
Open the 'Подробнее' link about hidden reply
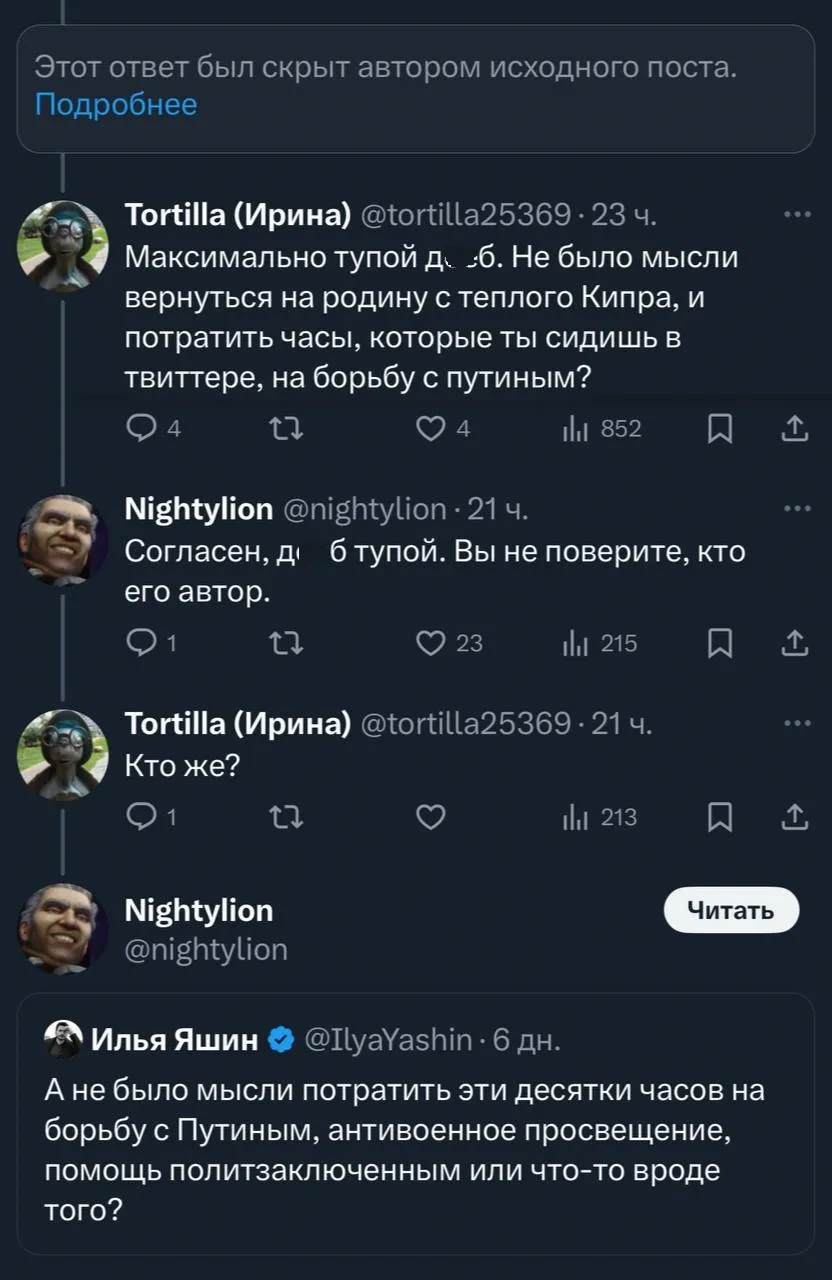coord(116,104)
